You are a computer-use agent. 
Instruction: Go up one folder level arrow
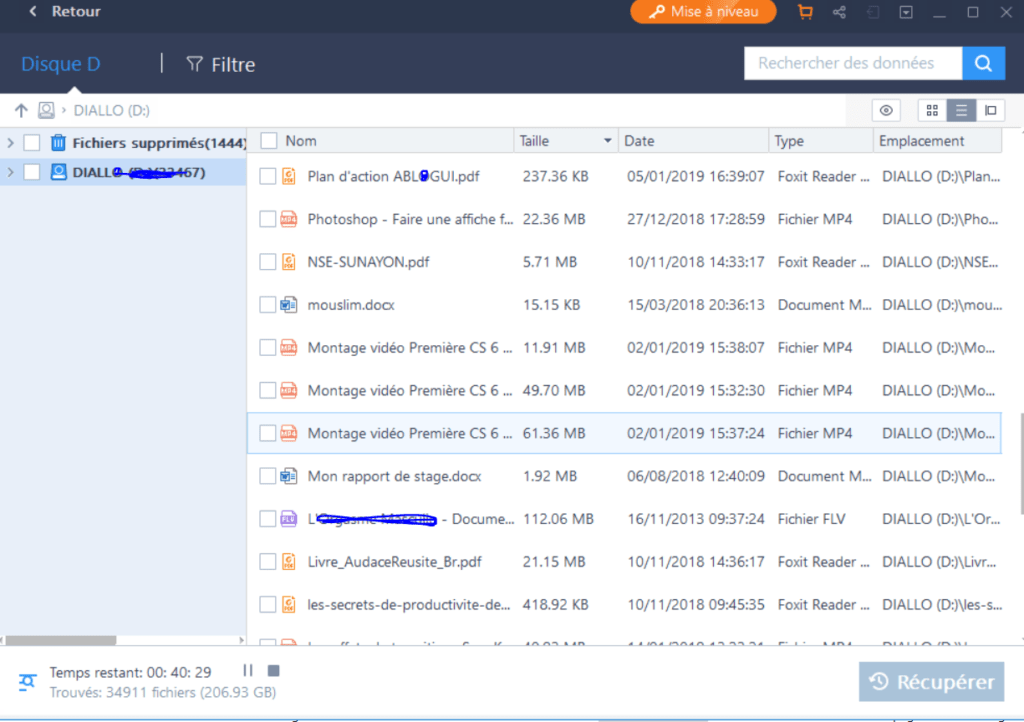click(x=21, y=110)
